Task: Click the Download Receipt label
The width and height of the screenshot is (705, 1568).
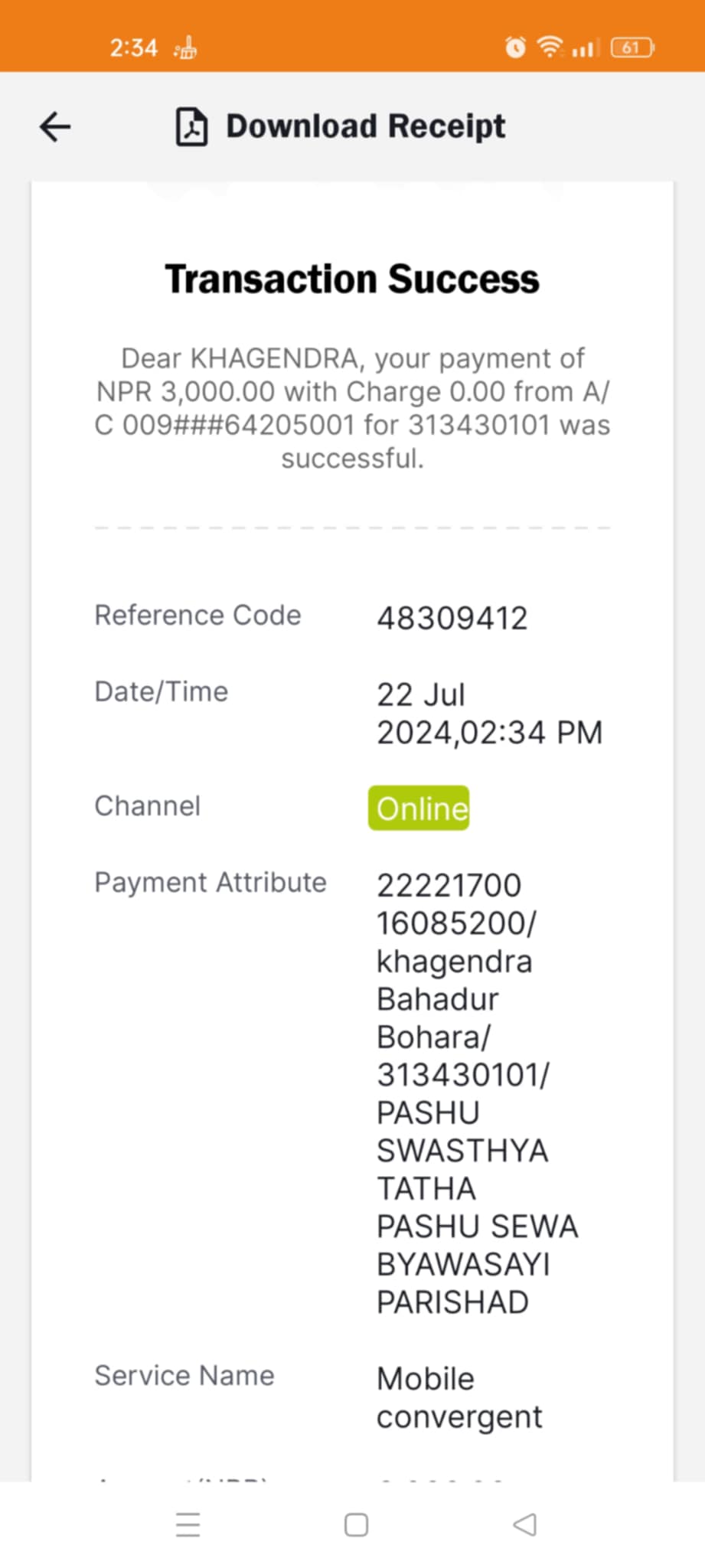Action: click(x=365, y=126)
